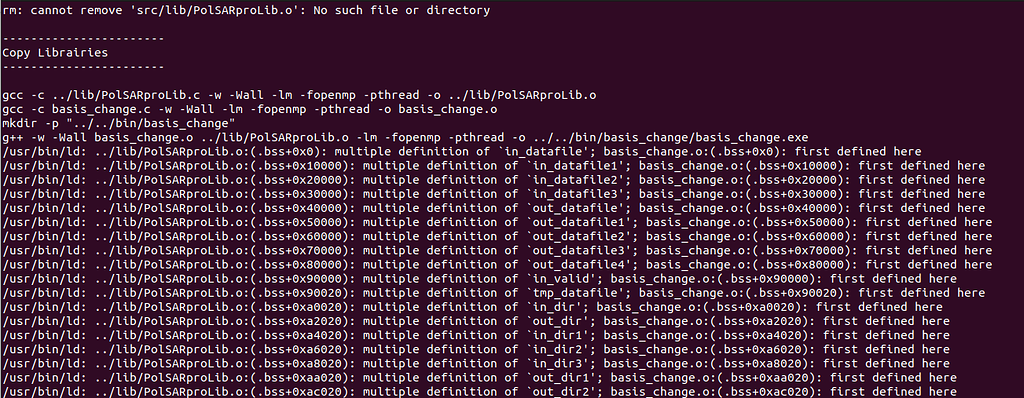The image size is (1024, 398).
Task: Click the gcc PolSARproLib.c compile command line
Action: point(299,95)
